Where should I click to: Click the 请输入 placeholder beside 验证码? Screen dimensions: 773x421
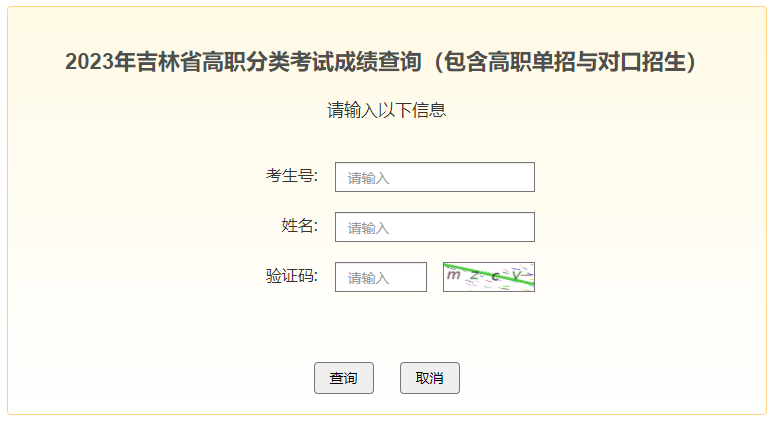pos(368,278)
